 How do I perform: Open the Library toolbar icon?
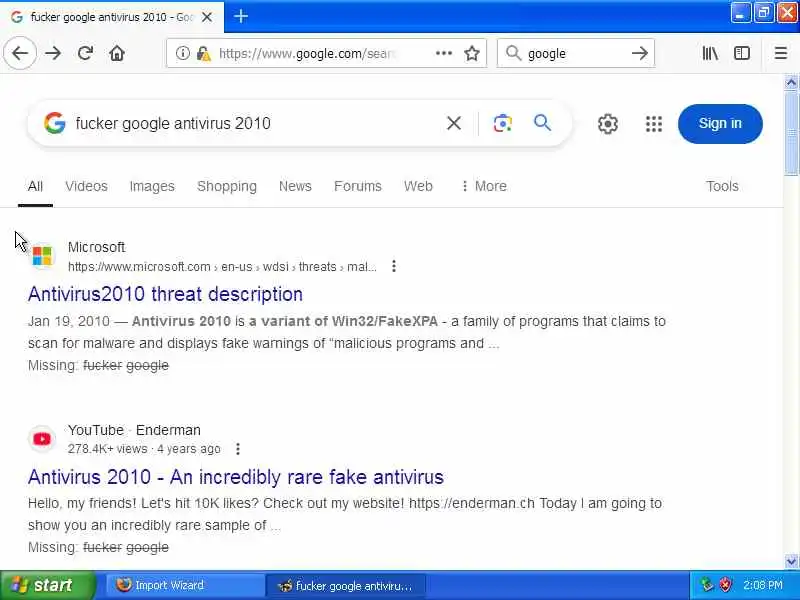tap(710, 53)
